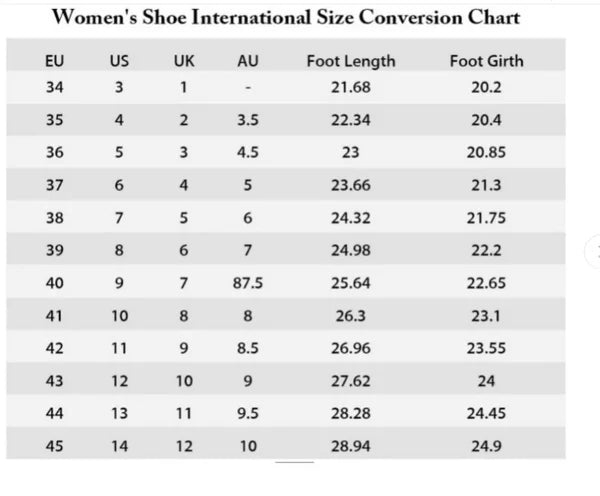The height and width of the screenshot is (496, 600).
Task: Click foot length value 21.68
Action: point(350,87)
